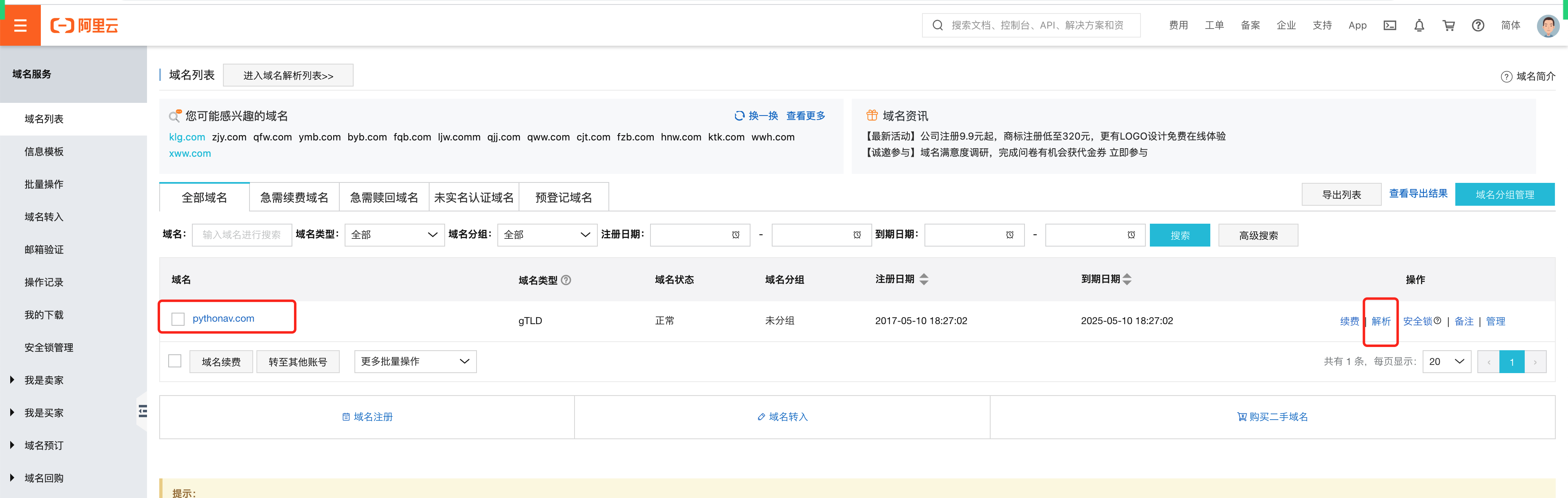Open the 更多批量操作 dropdown
1568x498 pixels.
click(x=415, y=362)
